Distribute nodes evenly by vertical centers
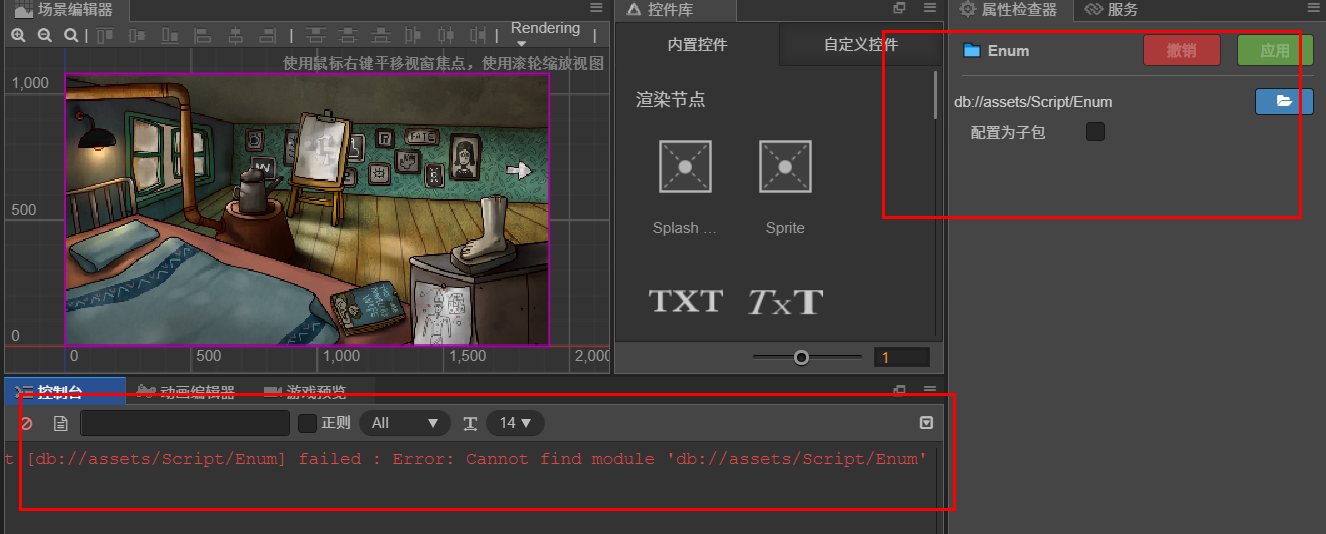Screen dimensions: 1326x534 pos(348,35)
